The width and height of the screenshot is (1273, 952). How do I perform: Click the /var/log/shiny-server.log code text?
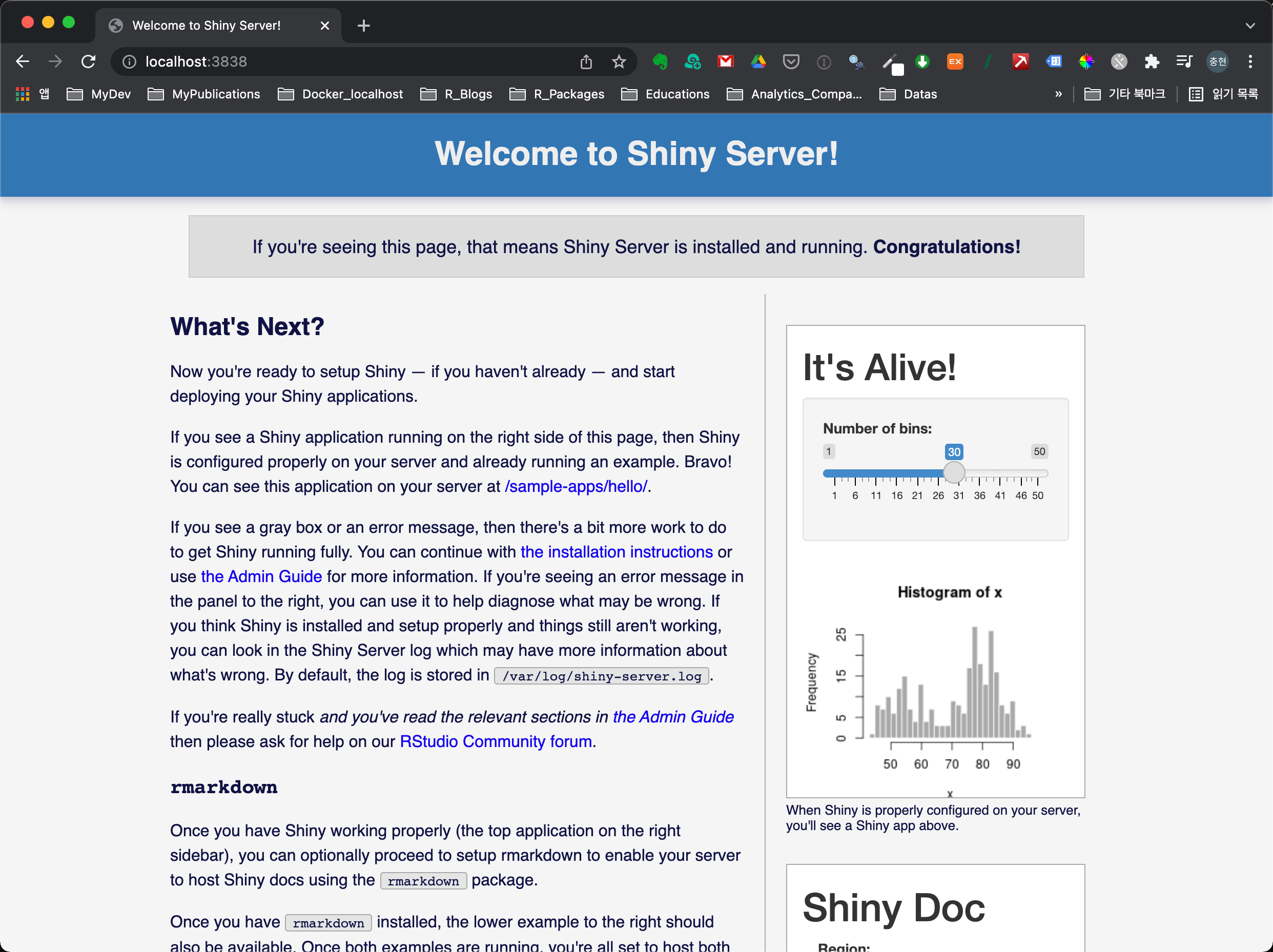601,676
